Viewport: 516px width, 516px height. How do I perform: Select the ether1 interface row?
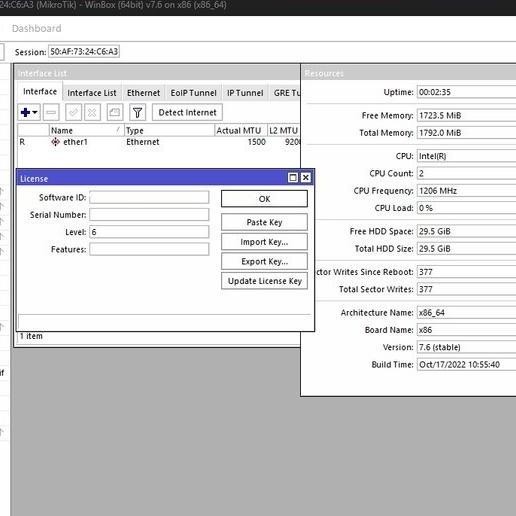[159, 142]
